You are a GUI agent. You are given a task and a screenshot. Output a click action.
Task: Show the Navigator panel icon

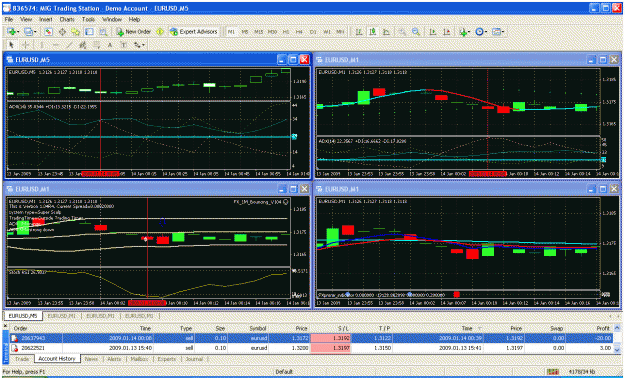(75, 32)
